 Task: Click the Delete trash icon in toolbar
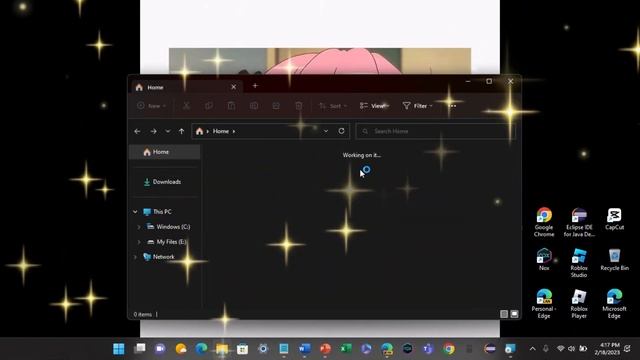[299, 106]
